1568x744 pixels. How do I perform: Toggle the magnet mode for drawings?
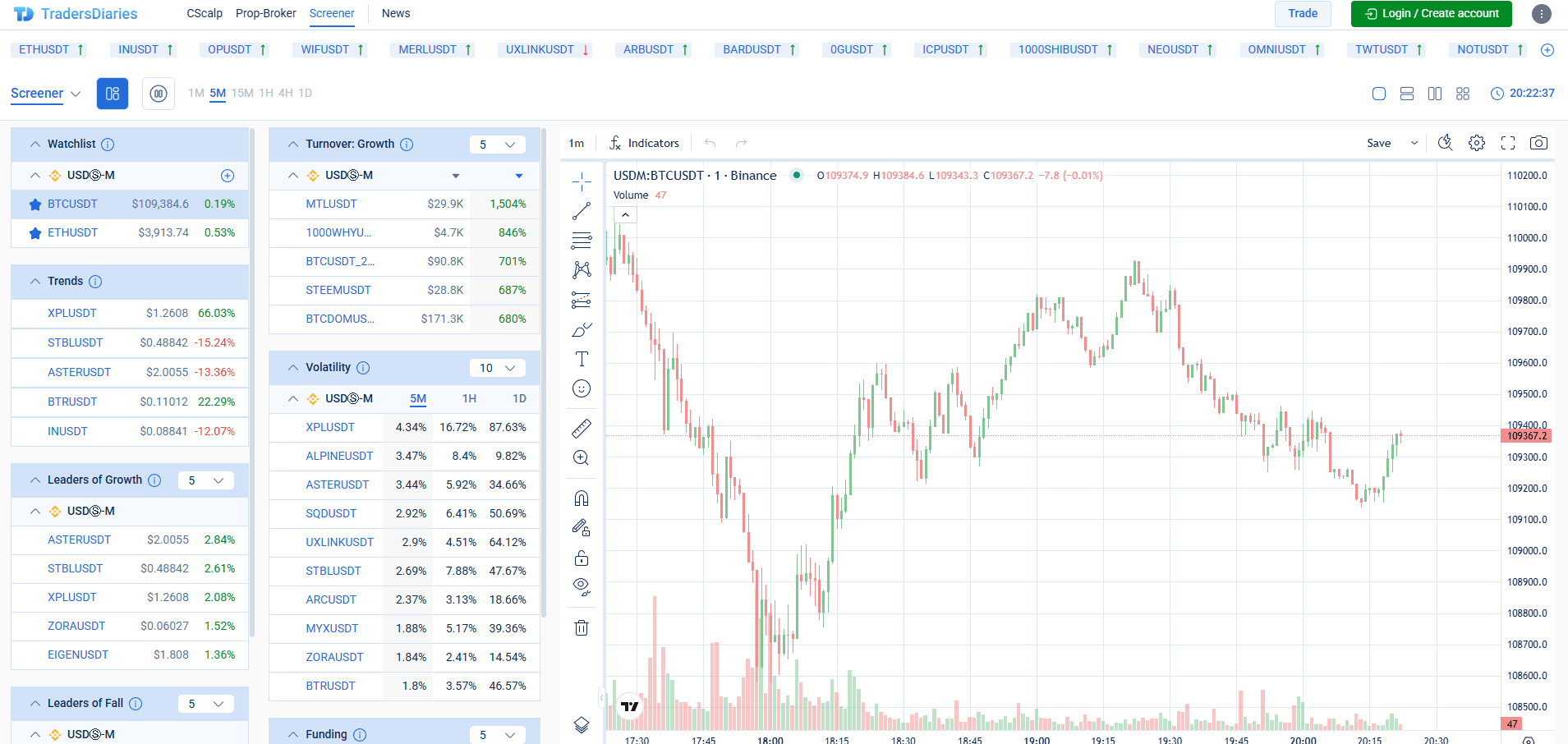coord(582,498)
